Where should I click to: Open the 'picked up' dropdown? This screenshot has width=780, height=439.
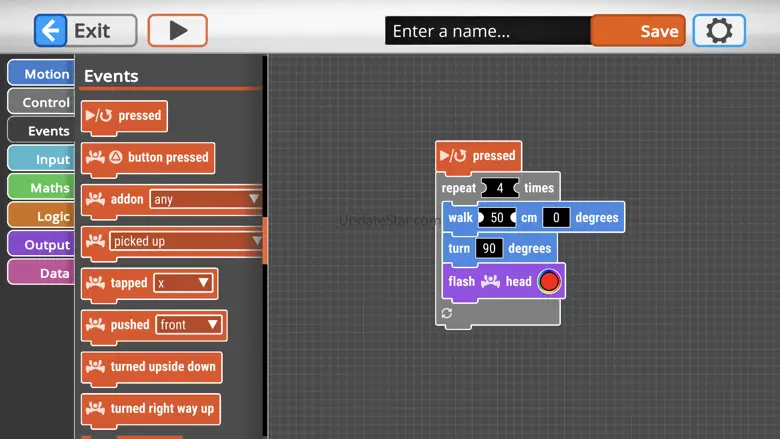pos(186,241)
